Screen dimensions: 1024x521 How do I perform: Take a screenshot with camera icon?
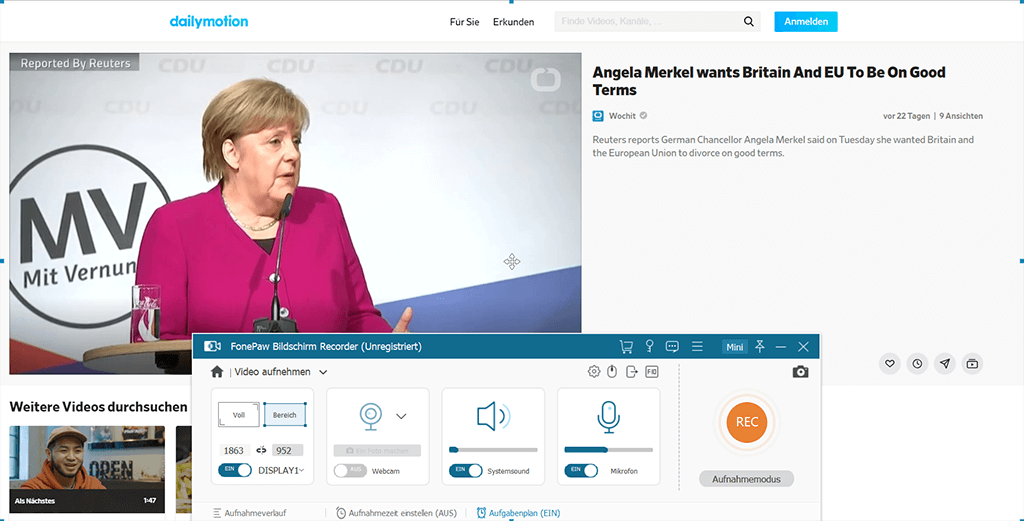tap(800, 371)
